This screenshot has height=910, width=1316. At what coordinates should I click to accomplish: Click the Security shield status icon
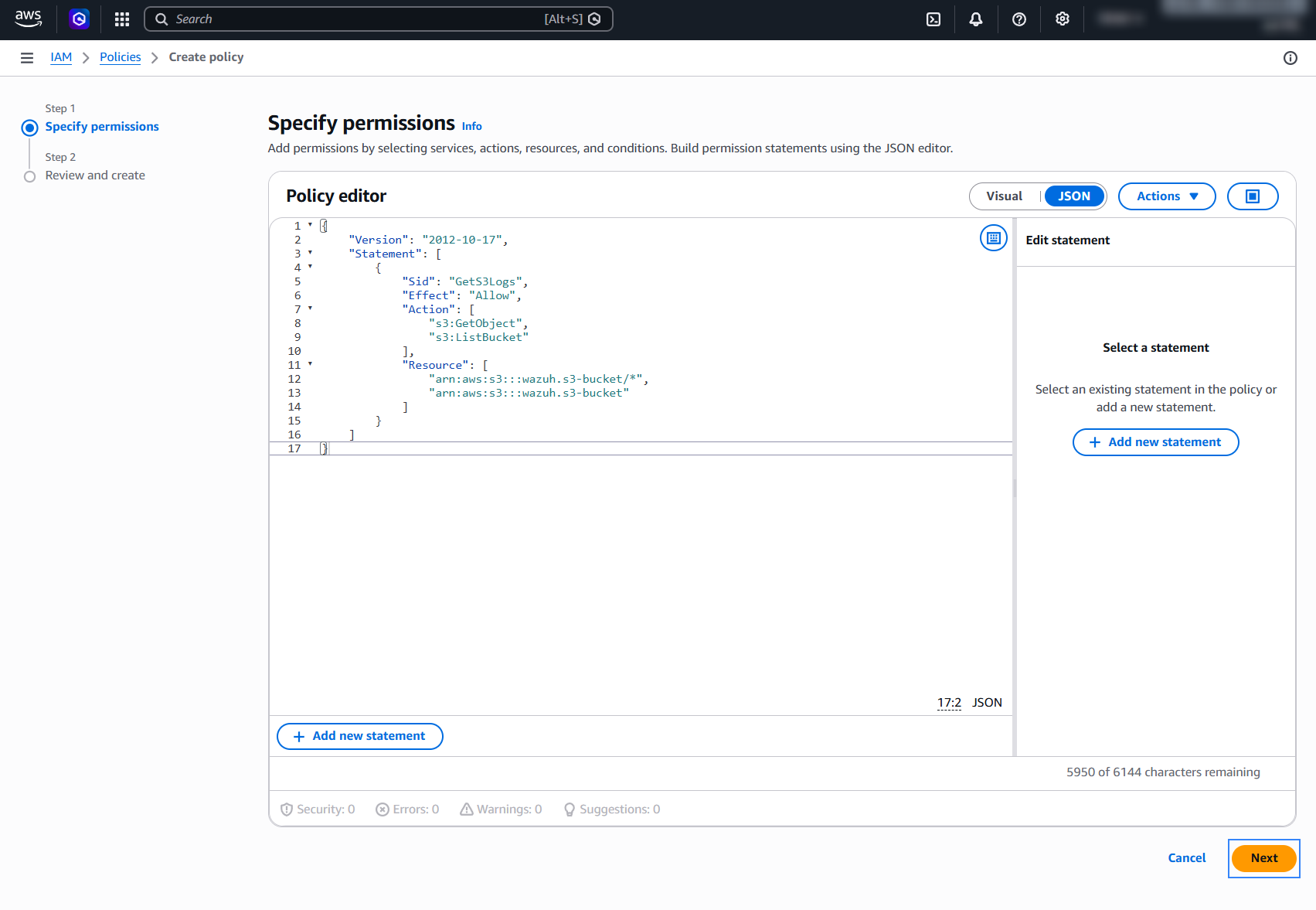[287, 809]
